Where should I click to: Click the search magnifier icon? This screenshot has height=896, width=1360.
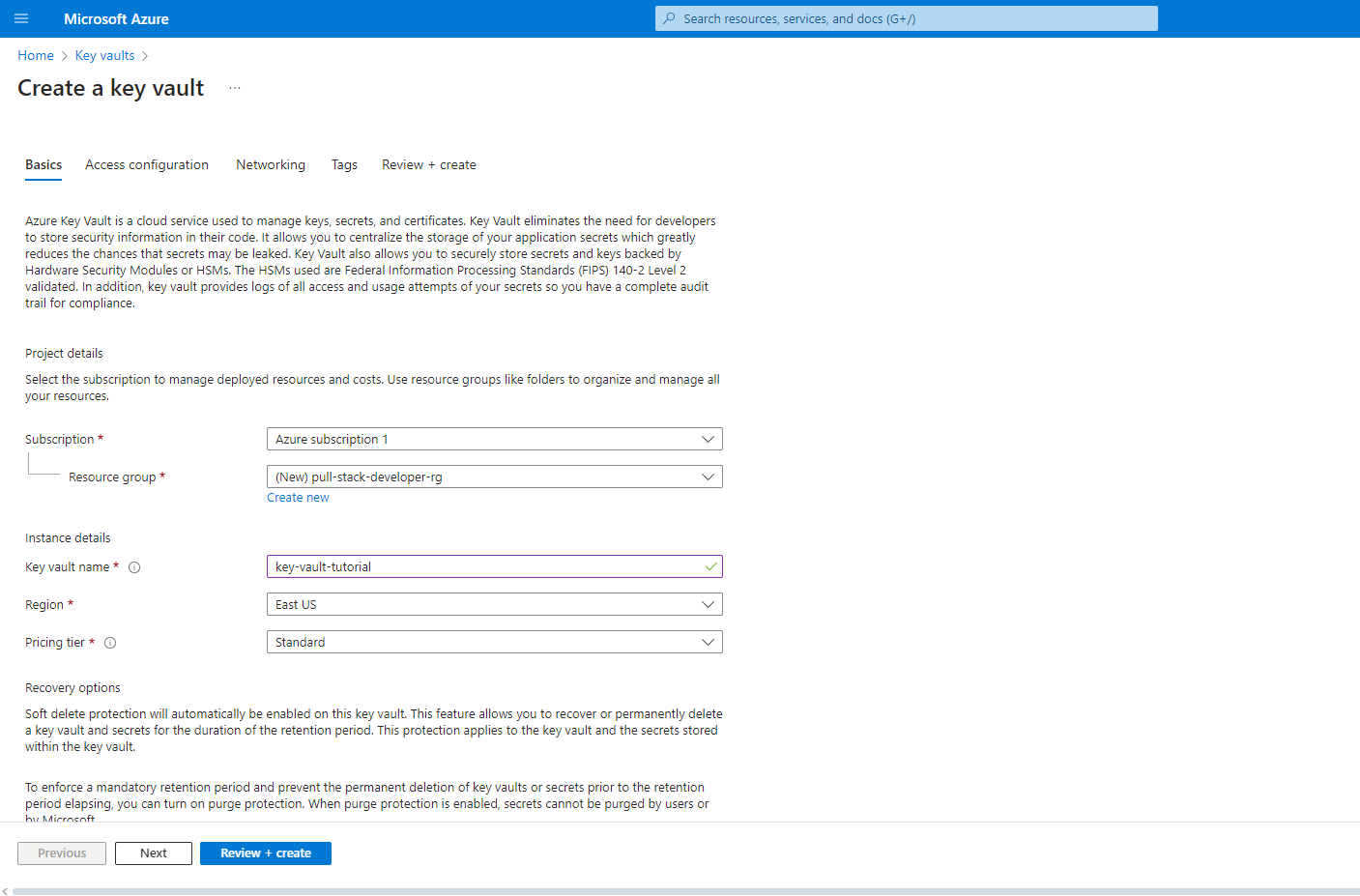tap(669, 18)
